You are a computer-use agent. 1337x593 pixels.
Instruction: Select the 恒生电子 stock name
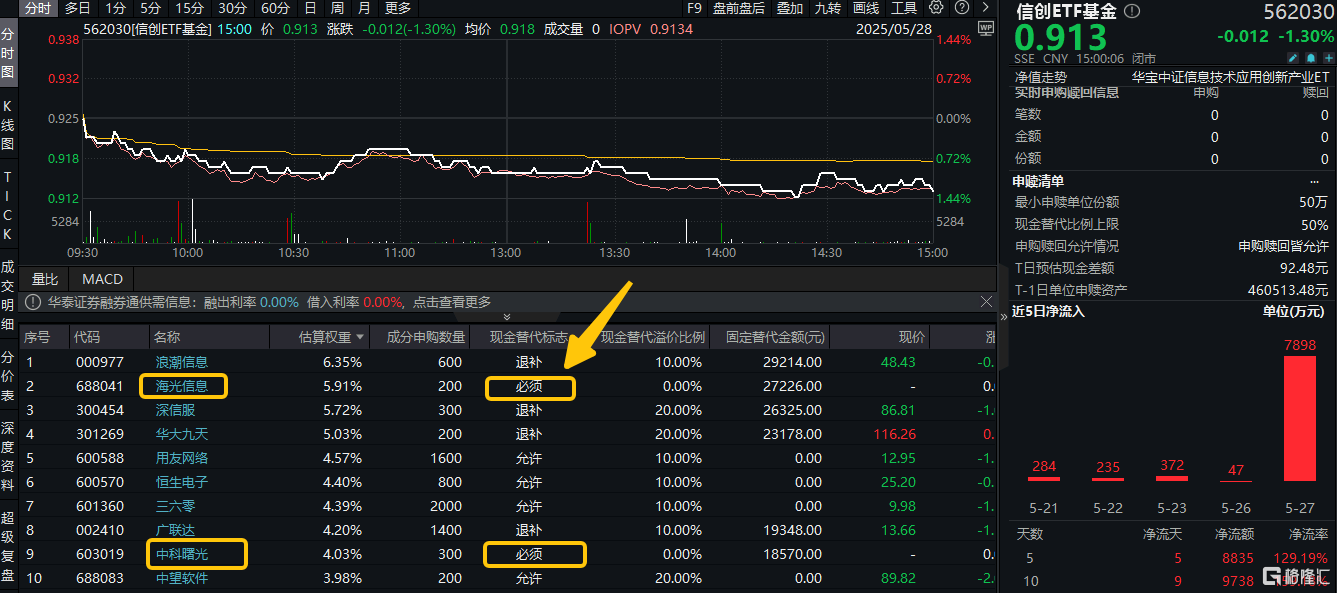(x=182, y=482)
